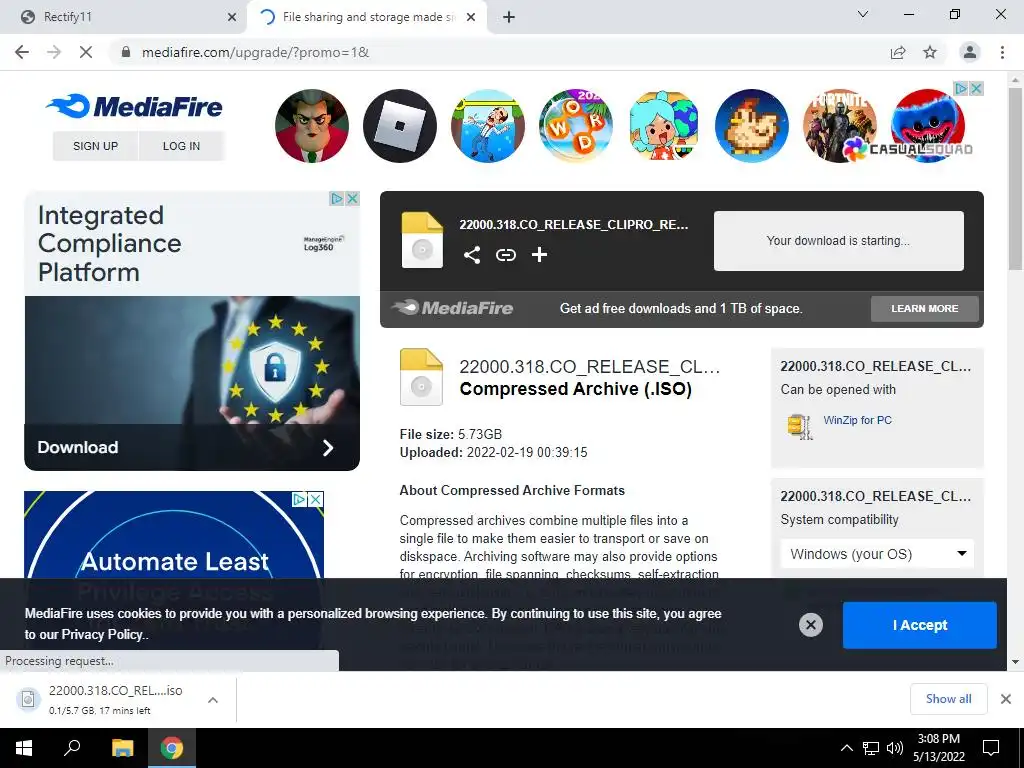Open the Scary Teacher game icon
Viewport: 1024px width, 768px height.
(312, 125)
